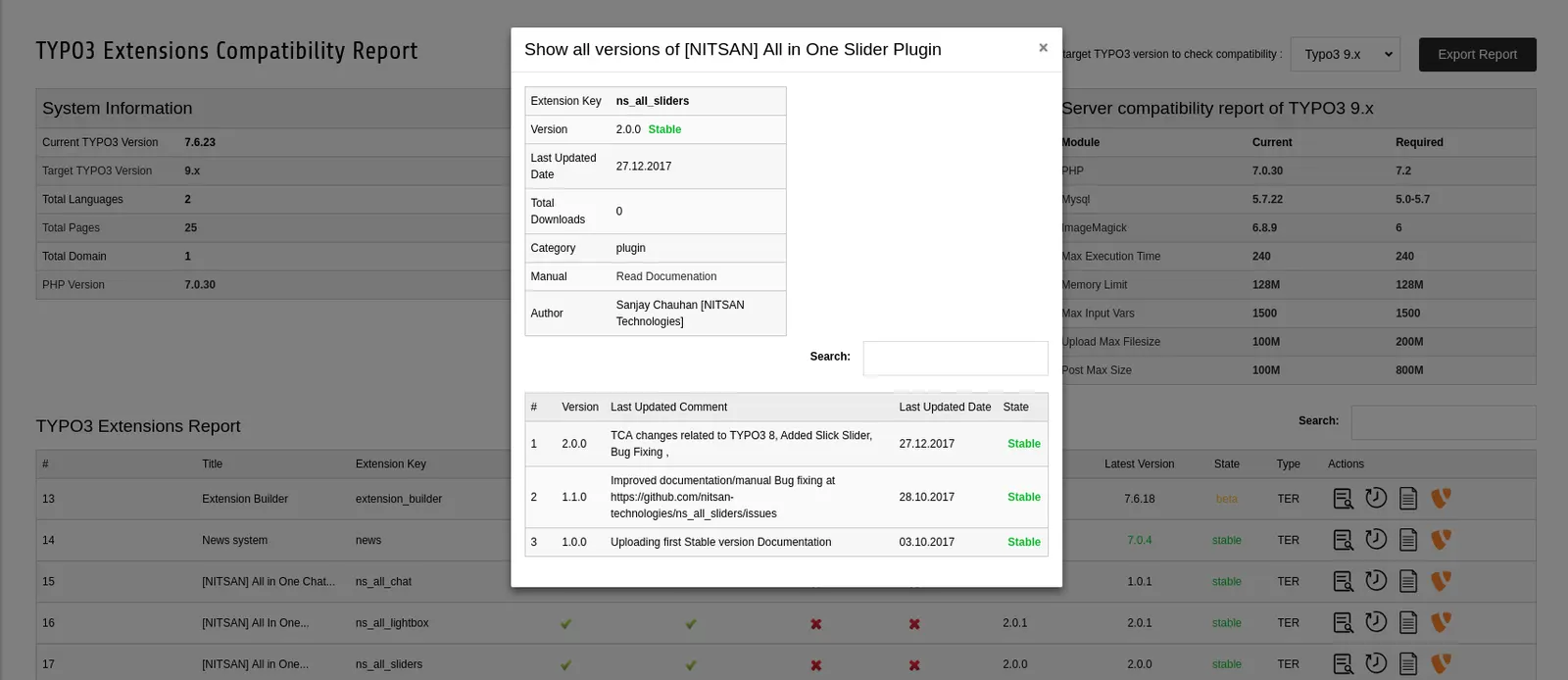The image size is (1568, 680).
Task: Focus the Search field of the extensions report
Action: pyautogui.click(x=1443, y=422)
